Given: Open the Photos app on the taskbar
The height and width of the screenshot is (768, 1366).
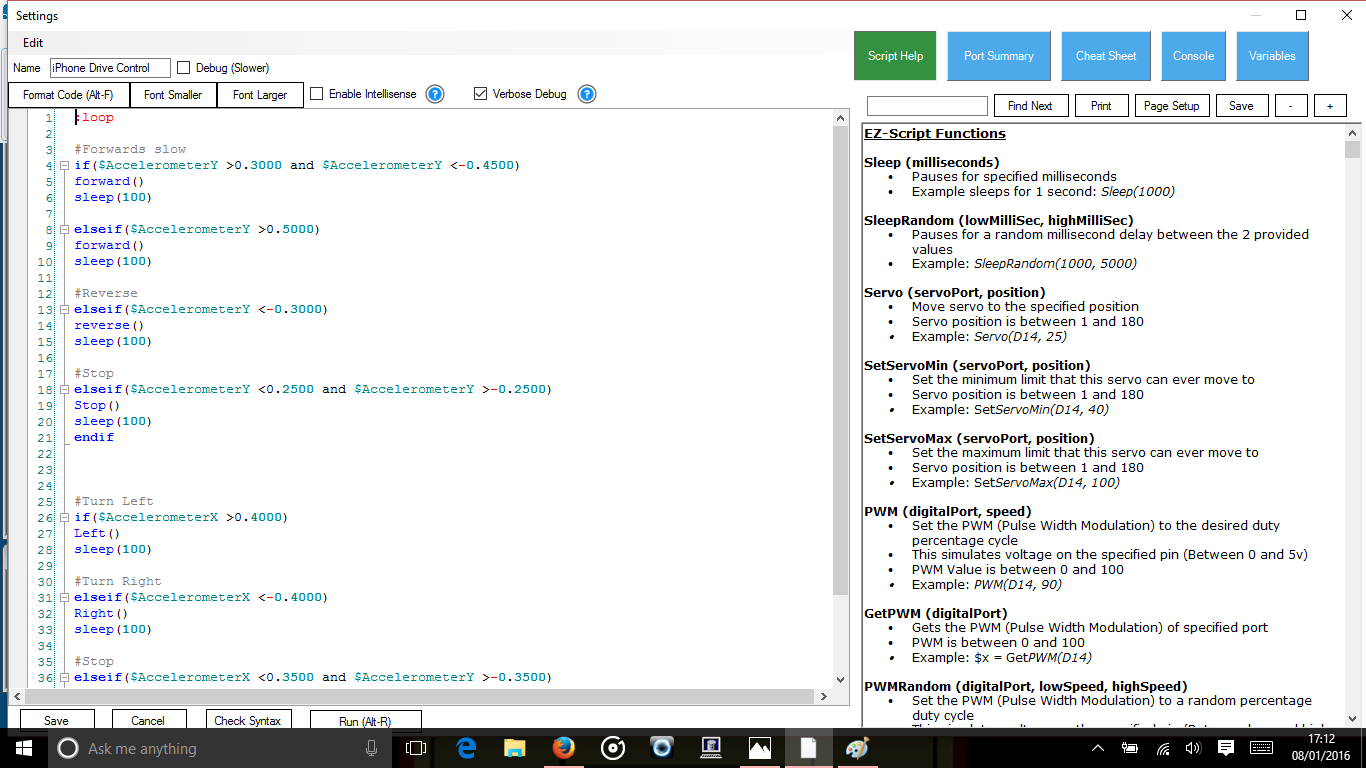Looking at the screenshot, I should pos(760,748).
